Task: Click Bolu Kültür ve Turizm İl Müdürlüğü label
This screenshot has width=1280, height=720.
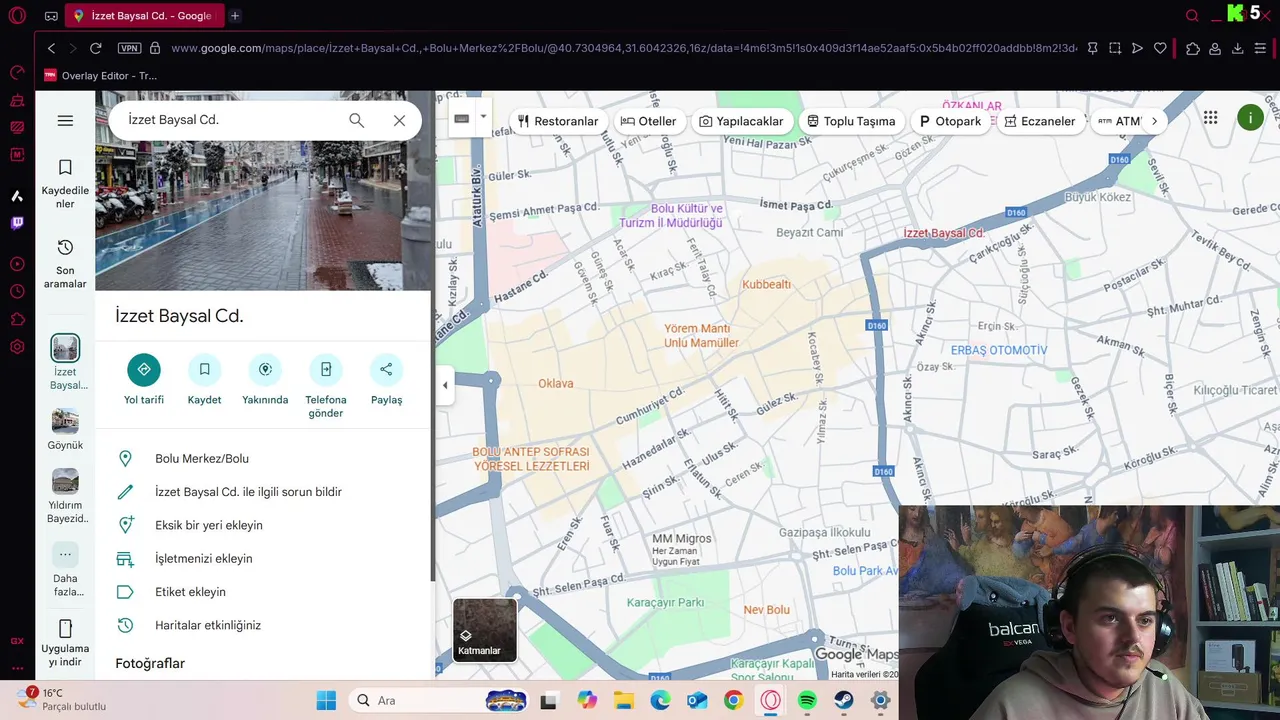Action: coord(670,216)
